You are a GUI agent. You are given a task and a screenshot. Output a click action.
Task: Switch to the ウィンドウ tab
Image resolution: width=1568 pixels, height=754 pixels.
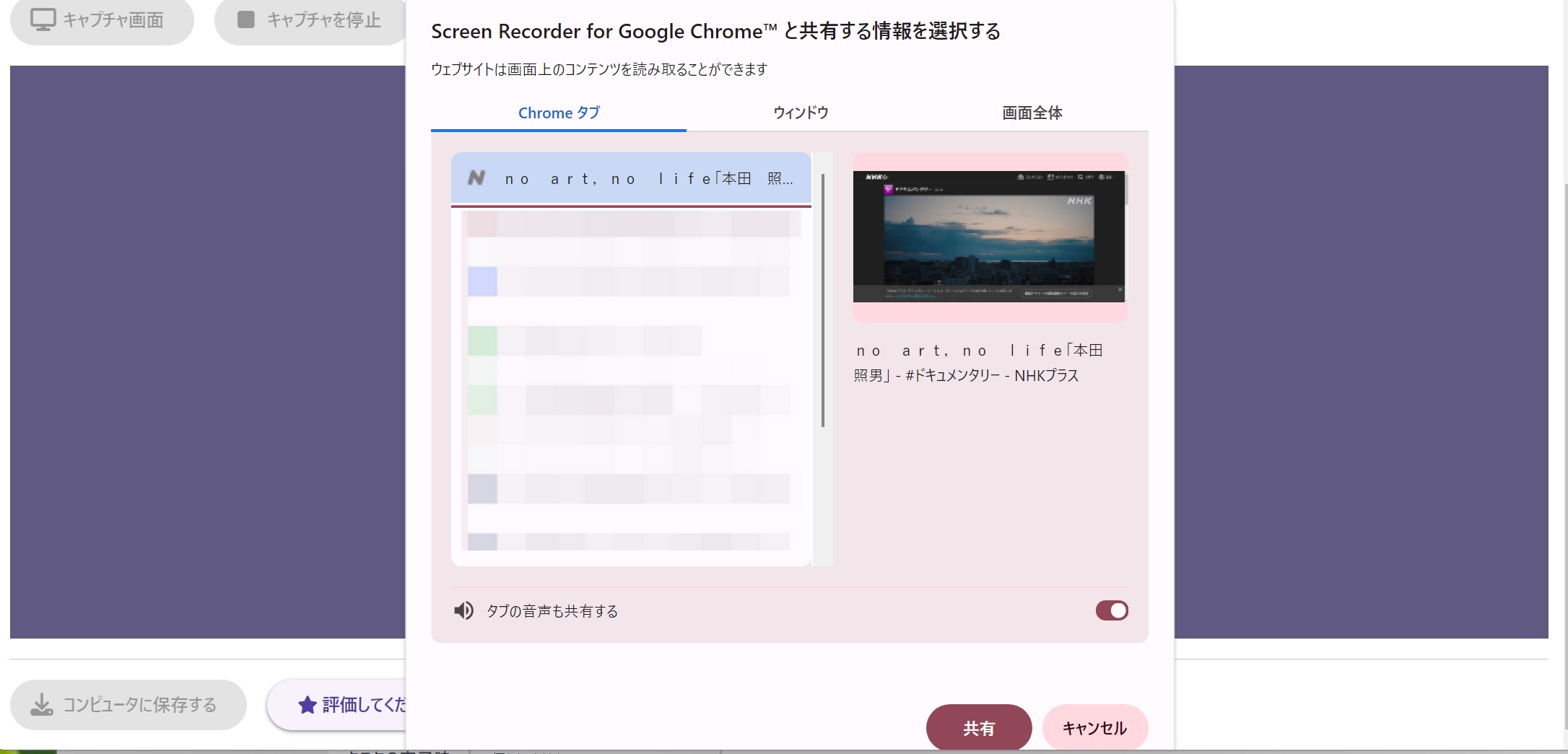click(801, 113)
